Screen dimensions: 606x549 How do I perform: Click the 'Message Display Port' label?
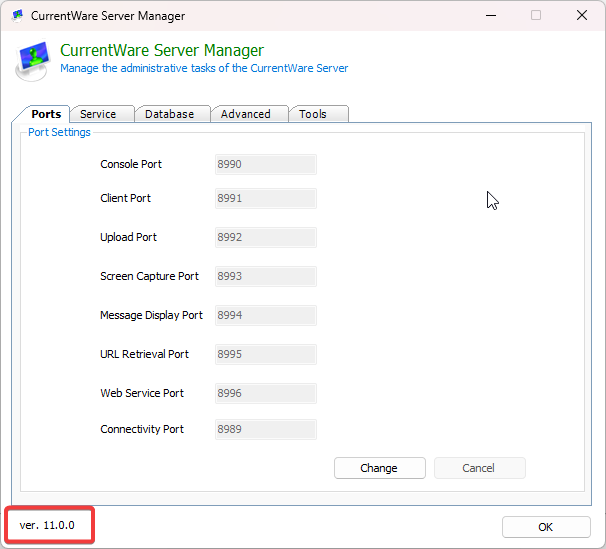152,315
